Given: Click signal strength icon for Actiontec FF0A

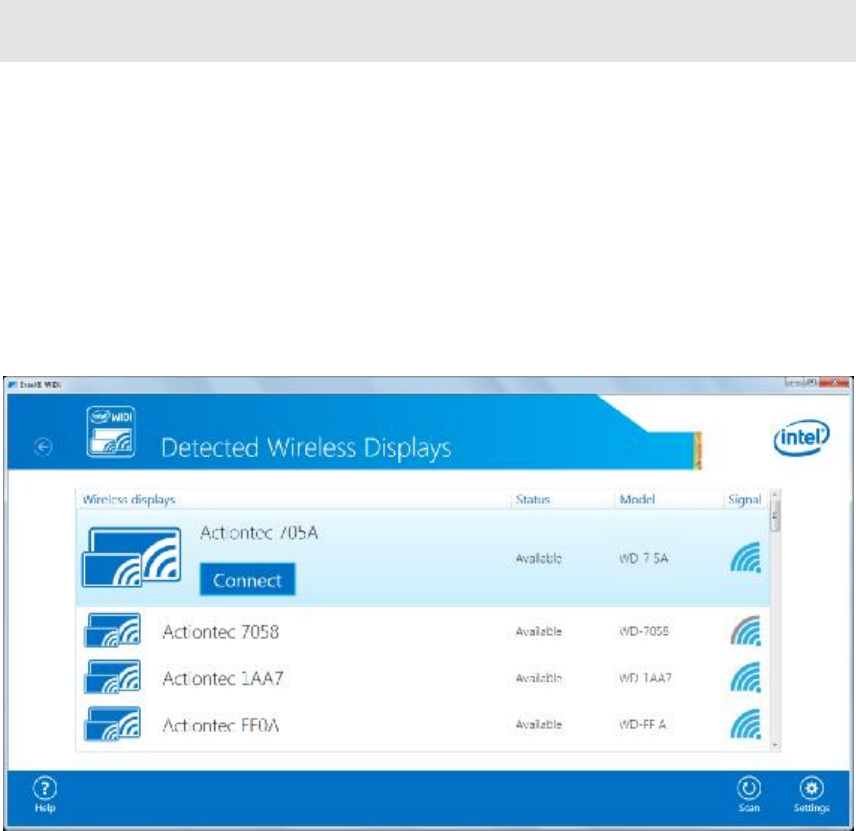Looking at the screenshot, I should pyautogui.click(x=746, y=724).
